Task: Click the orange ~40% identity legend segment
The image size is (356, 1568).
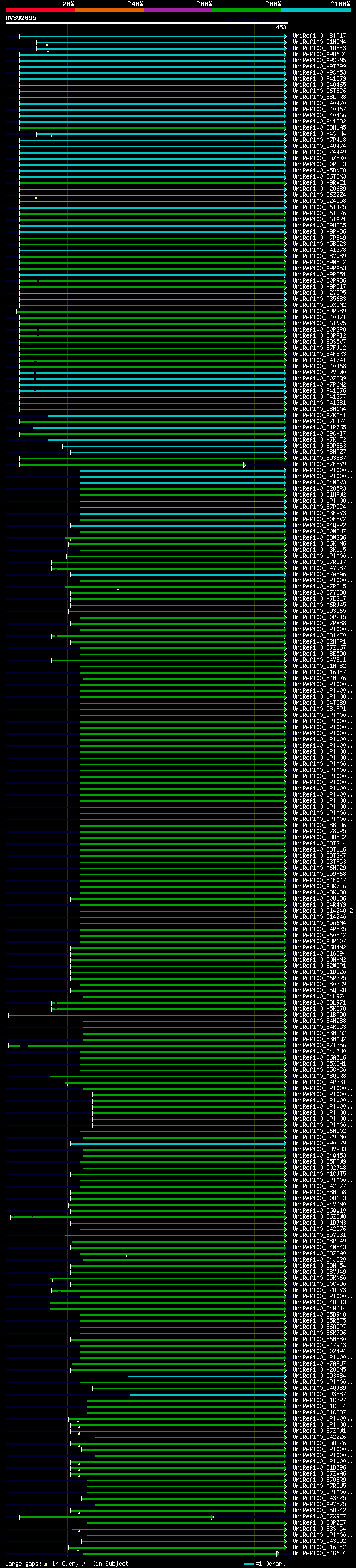Action: point(109,10)
